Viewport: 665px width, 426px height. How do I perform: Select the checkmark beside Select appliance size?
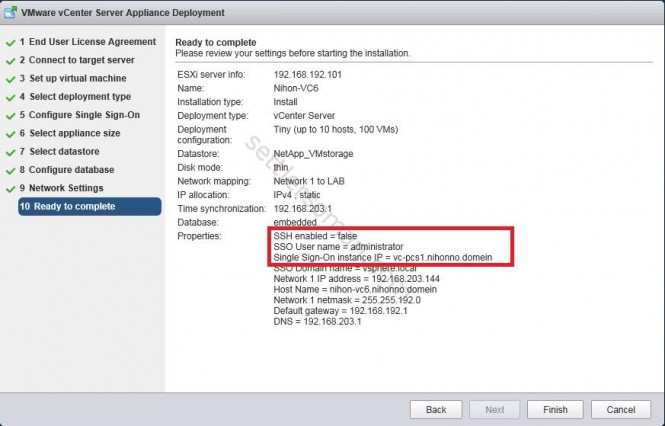point(9,133)
